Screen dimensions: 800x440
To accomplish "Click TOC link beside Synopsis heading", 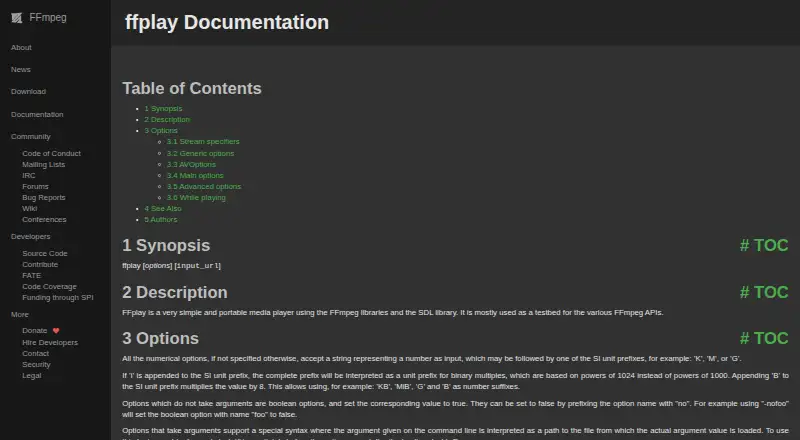I will pyautogui.click(x=771, y=246).
